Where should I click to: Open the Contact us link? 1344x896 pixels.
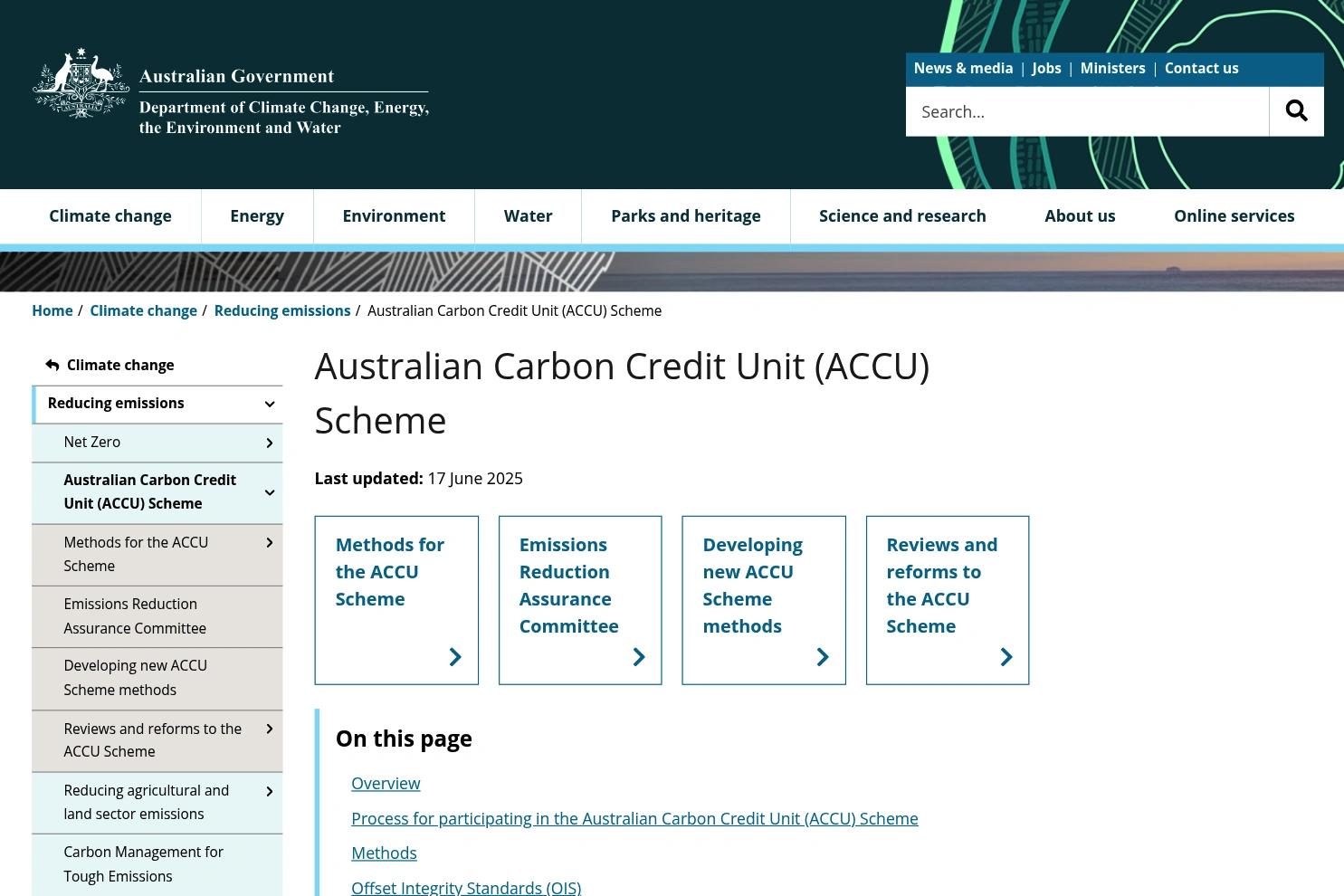1201,68
